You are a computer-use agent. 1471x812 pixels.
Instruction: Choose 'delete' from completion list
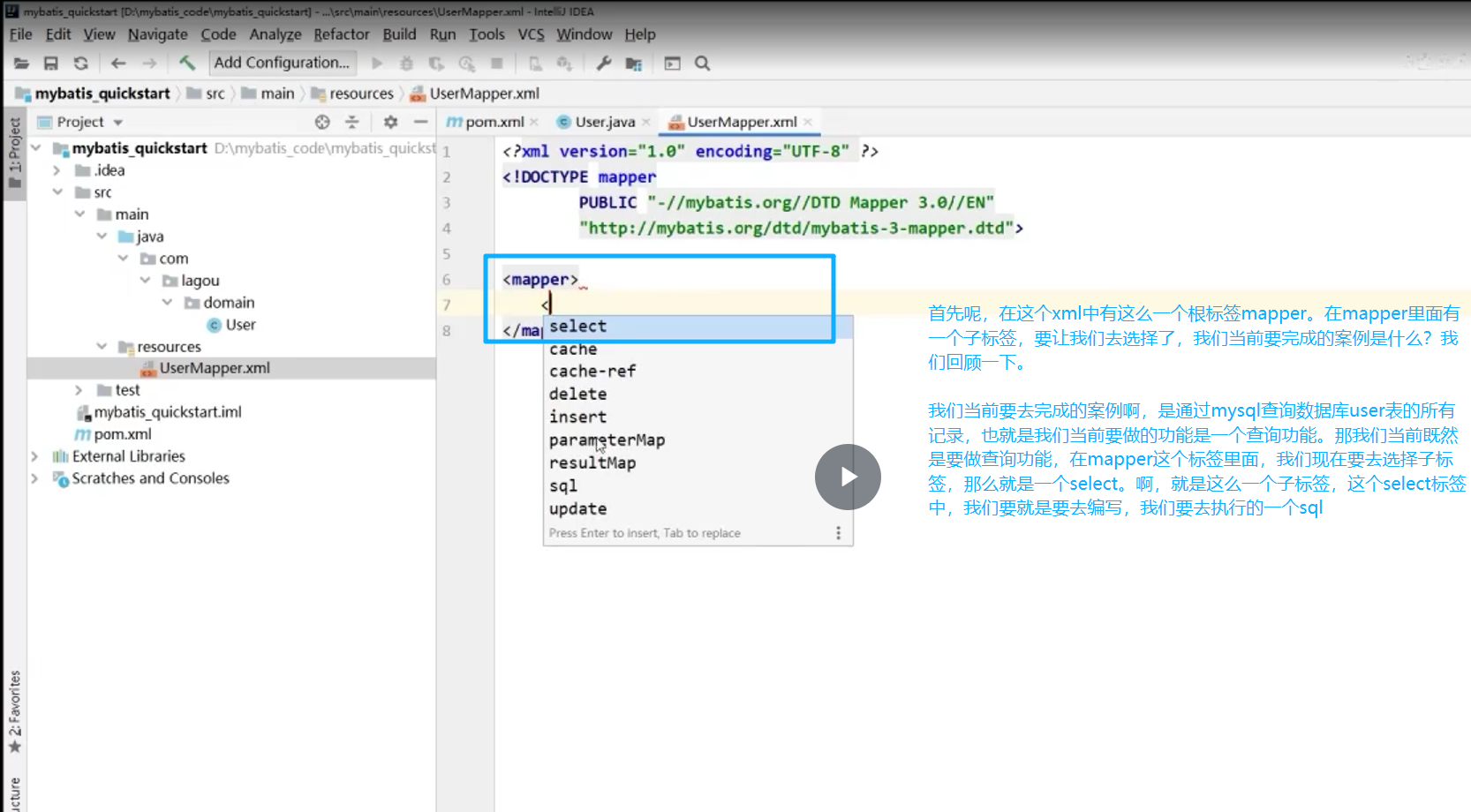698,395
